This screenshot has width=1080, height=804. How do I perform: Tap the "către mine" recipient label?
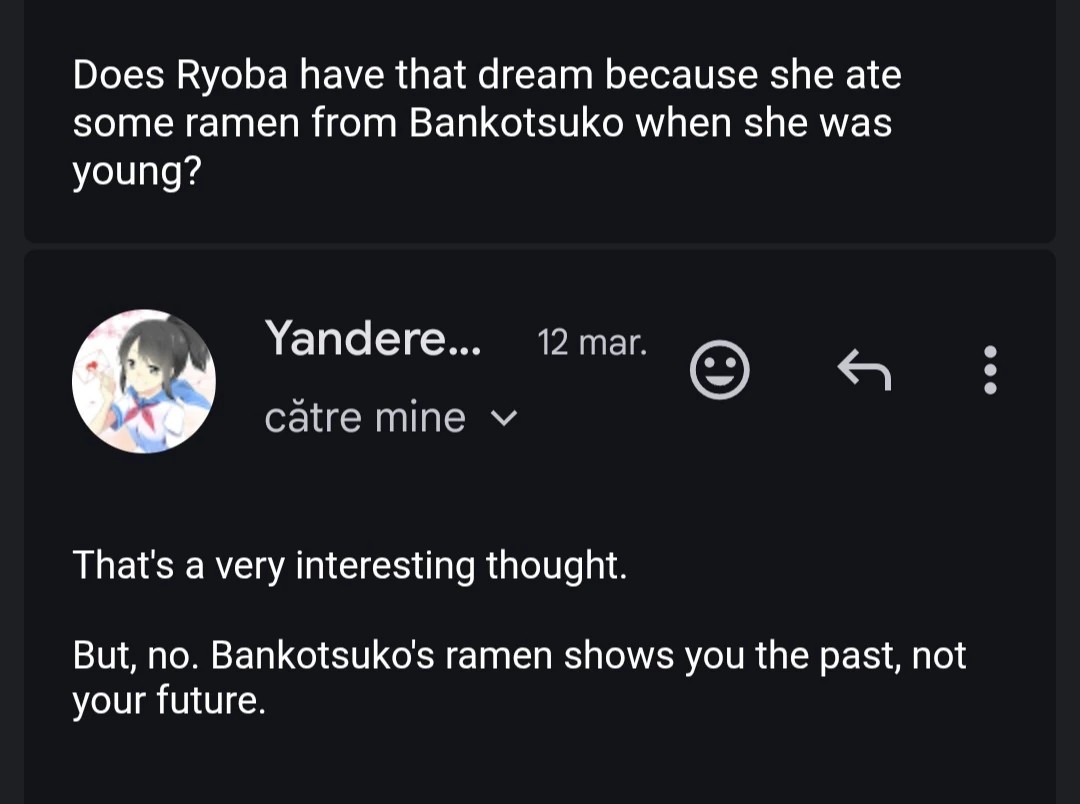click(365, 418)
